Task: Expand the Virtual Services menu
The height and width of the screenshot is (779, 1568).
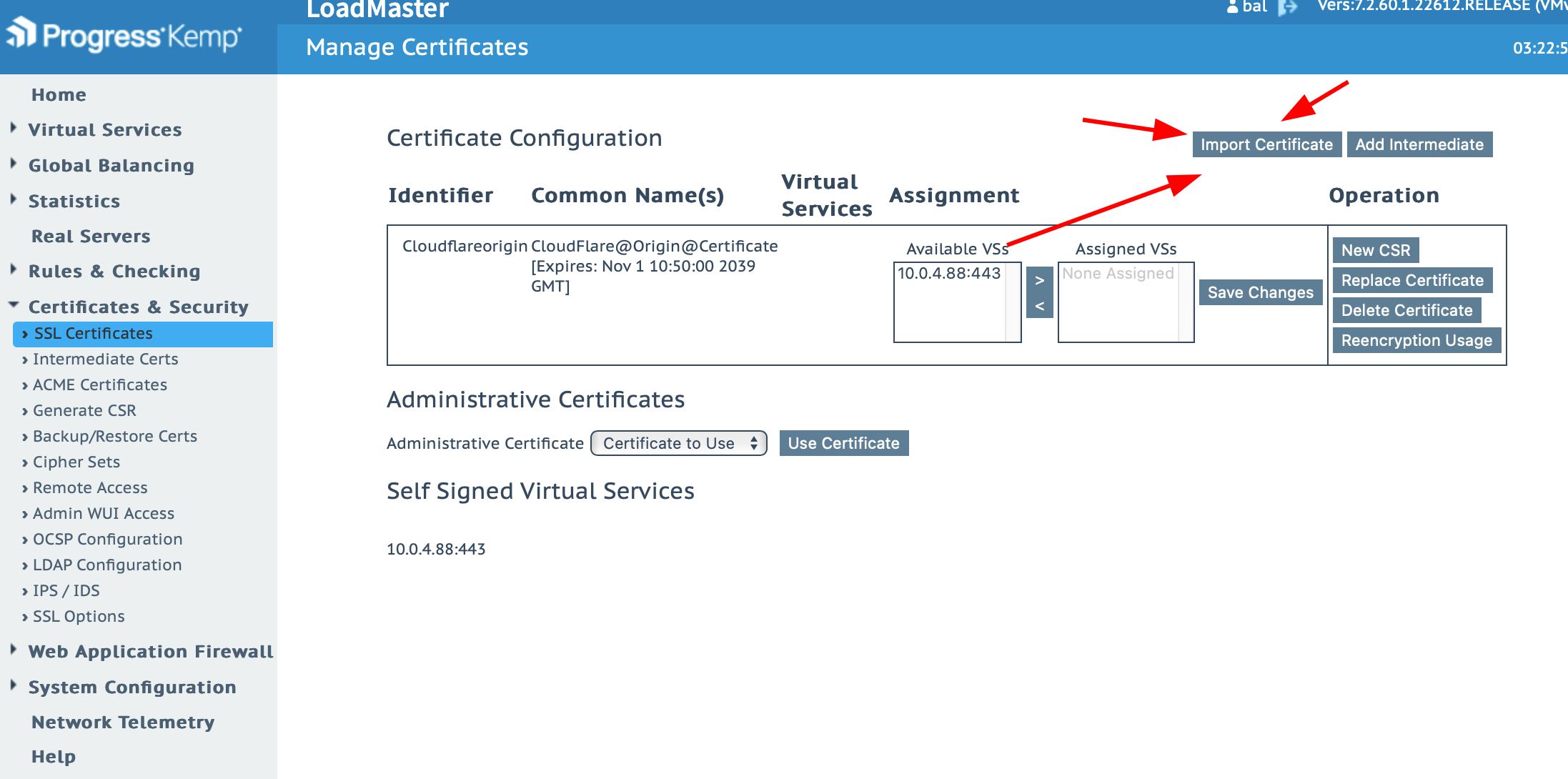Action: click(x=105, y=130)
